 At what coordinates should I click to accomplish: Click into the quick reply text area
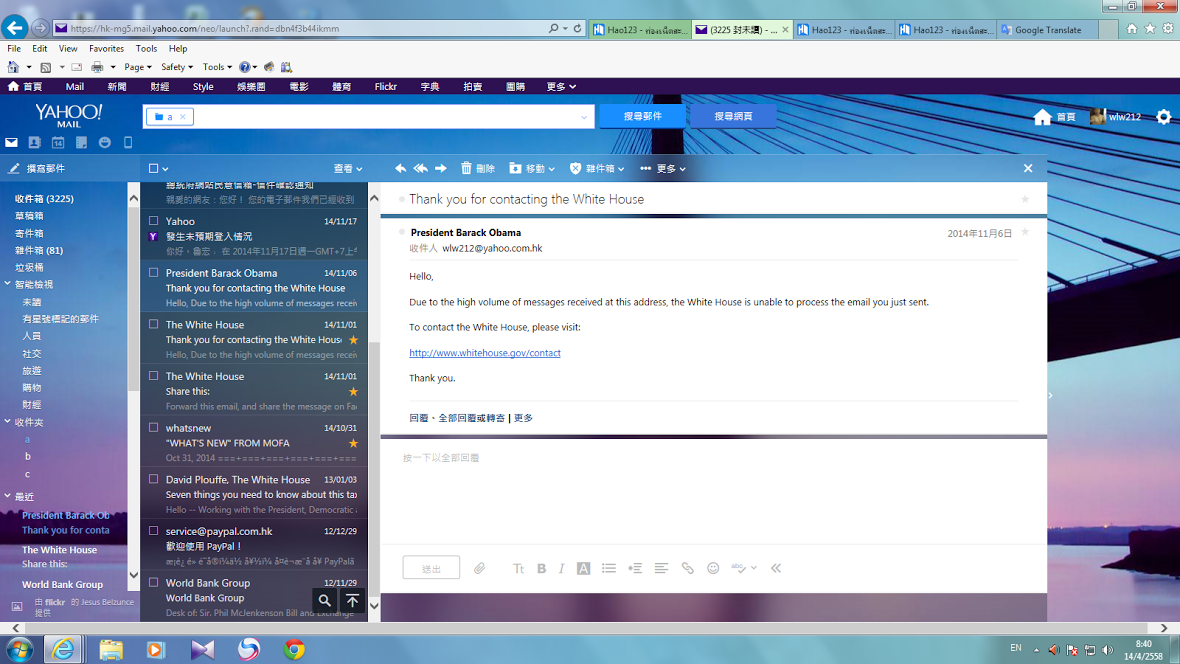point(713,489)
